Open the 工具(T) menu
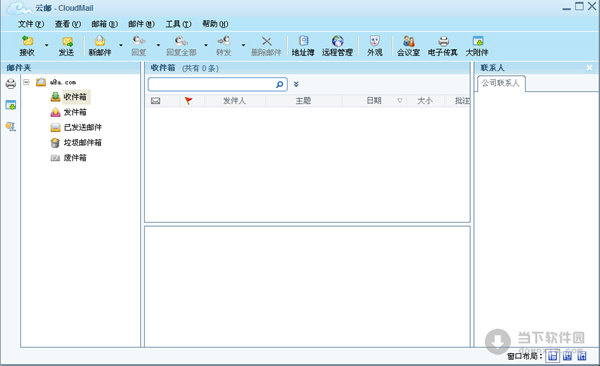This screenshot has height=366, width=600. pos(178,24)
